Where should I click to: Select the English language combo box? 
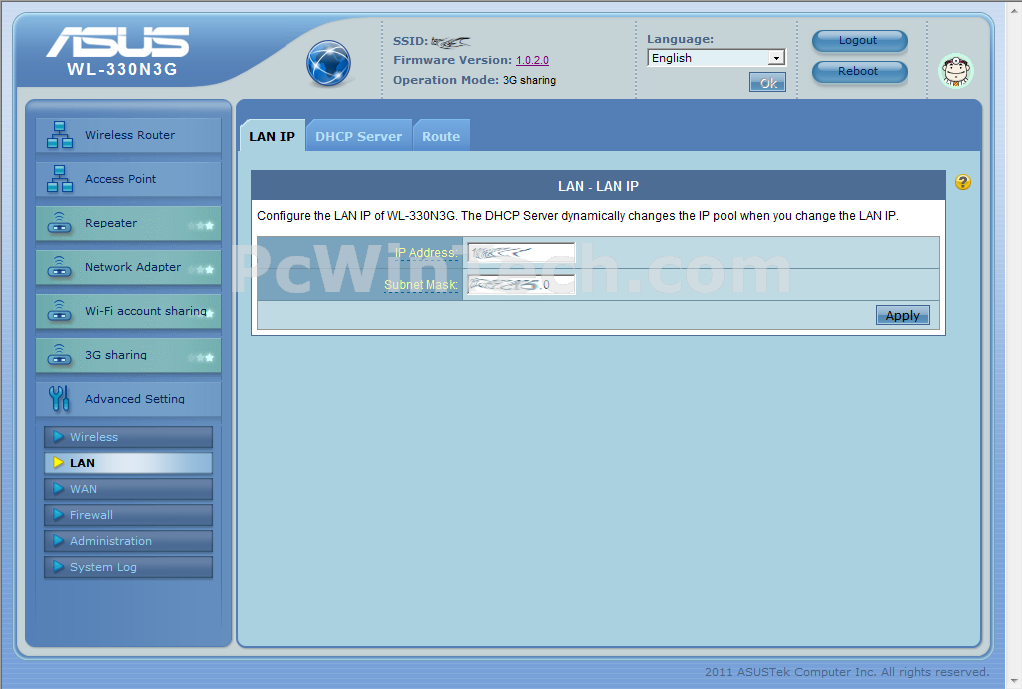[716, 58]
